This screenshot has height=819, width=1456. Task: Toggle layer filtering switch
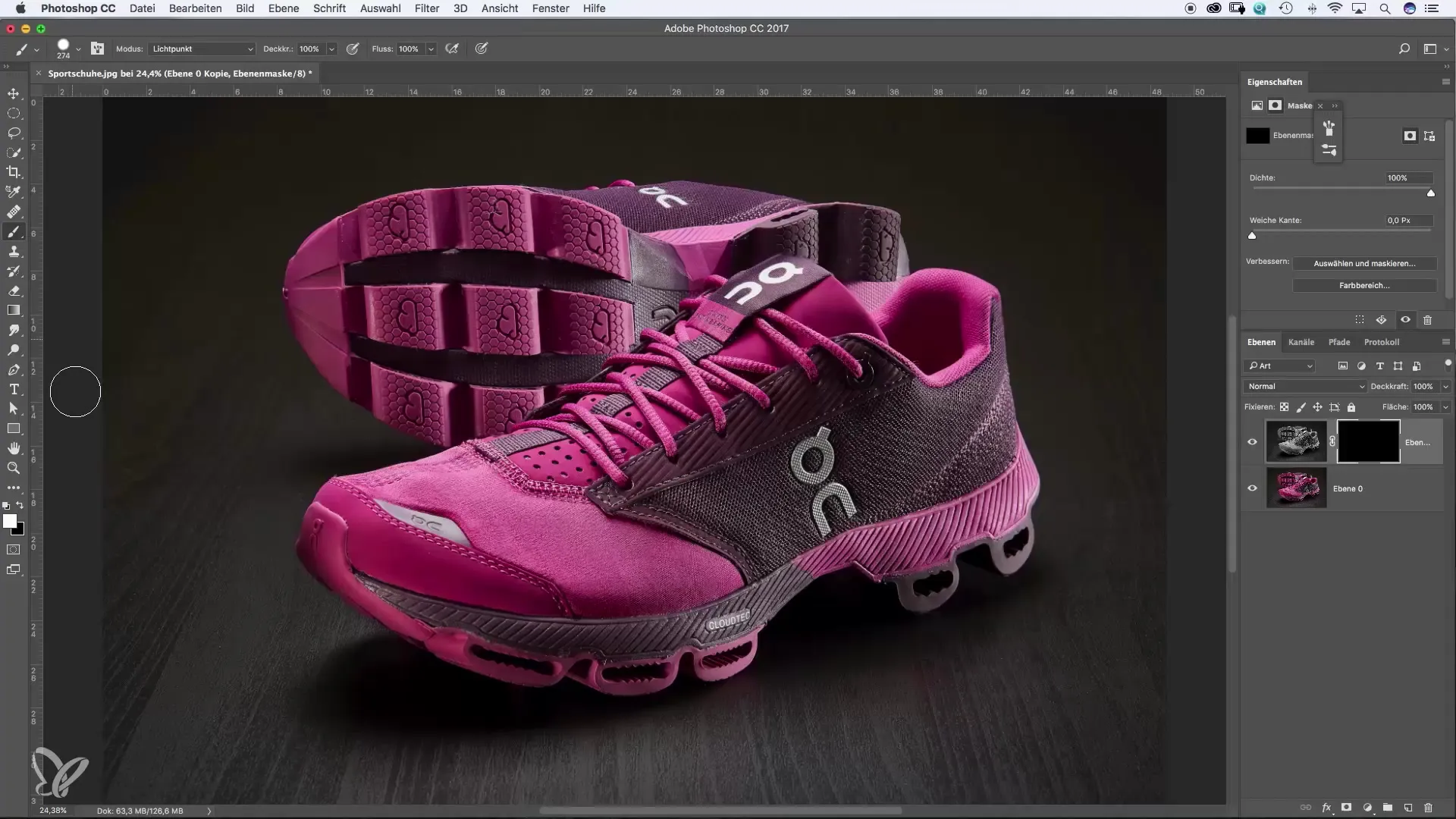coord(1448,364)
